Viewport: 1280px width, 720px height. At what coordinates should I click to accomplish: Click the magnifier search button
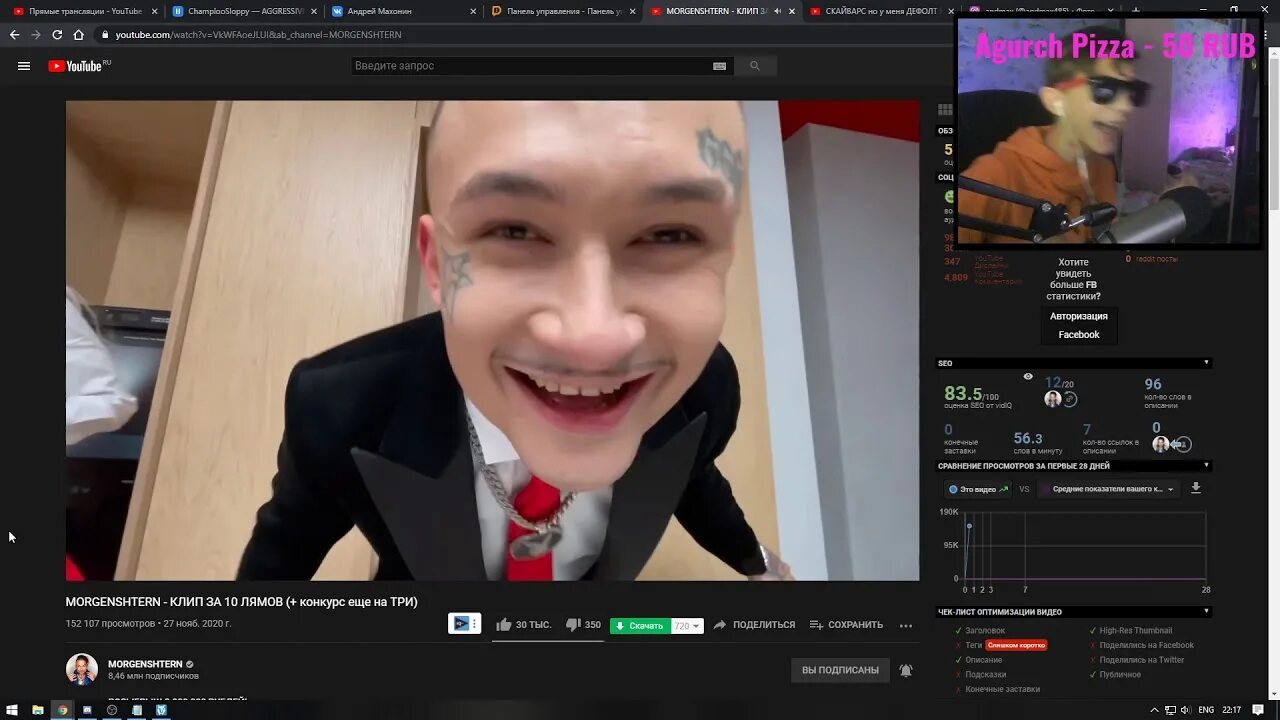coord(755,66)
